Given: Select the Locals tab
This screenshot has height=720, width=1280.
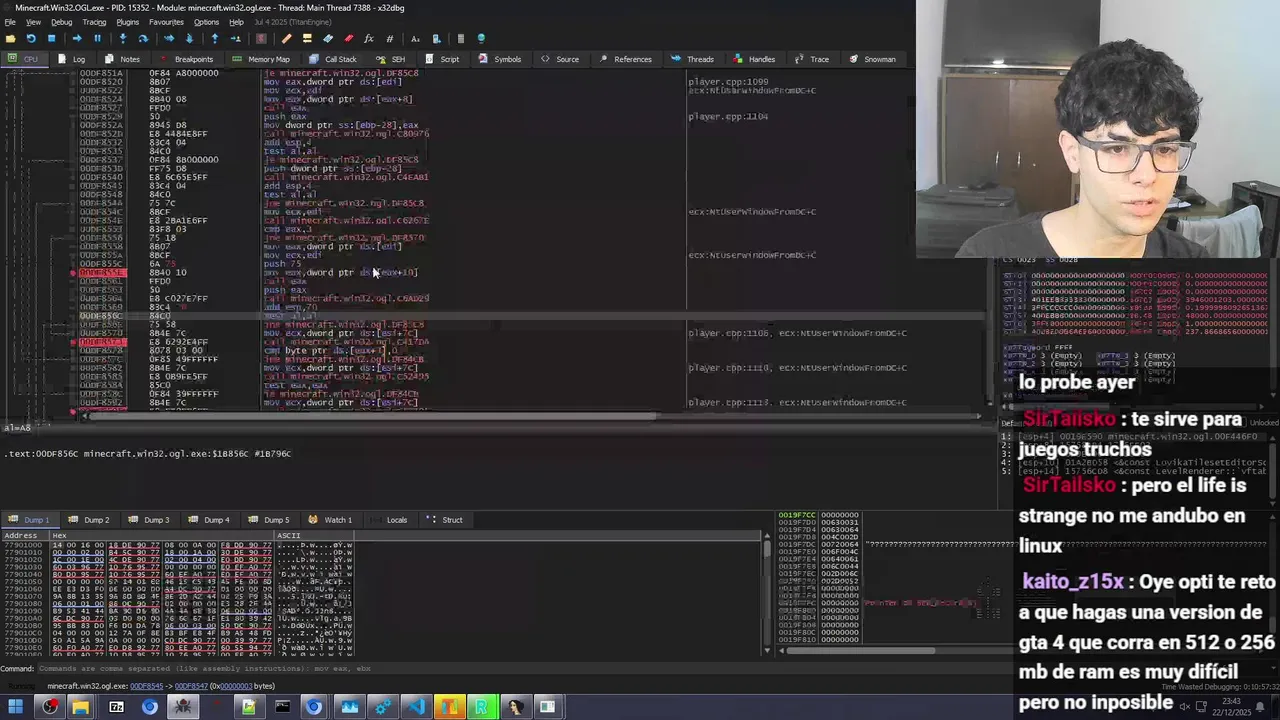Looking at the screenshot, I should 390,520.
